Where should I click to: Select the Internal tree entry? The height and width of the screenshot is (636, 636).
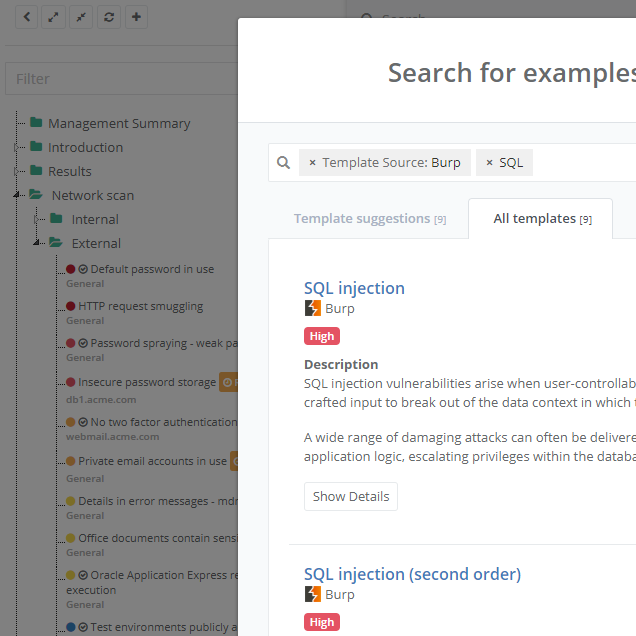(x=95, y=219)
